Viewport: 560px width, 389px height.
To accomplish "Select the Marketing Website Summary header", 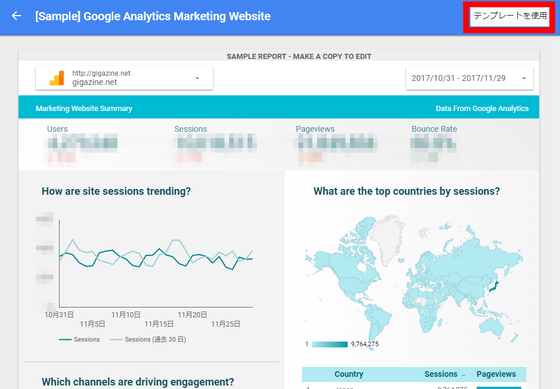I will tap(84, 108).
